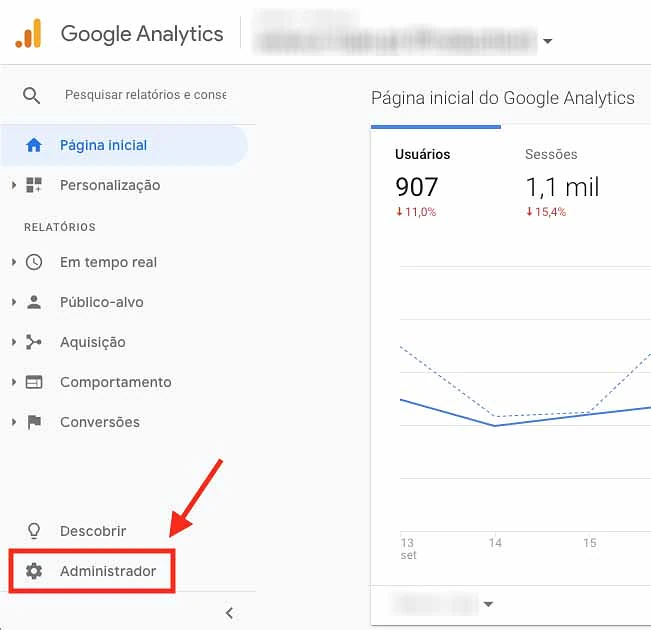Click the 14 date axis label
Image resolution: width=651 pixels, height=630 pixels.
(495, 543)
